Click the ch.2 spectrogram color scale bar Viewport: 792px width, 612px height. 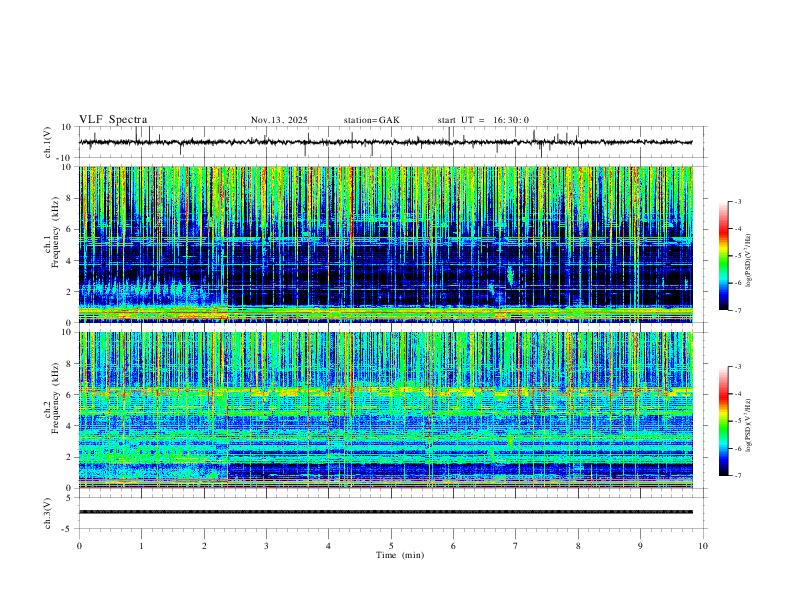[724, 421]
